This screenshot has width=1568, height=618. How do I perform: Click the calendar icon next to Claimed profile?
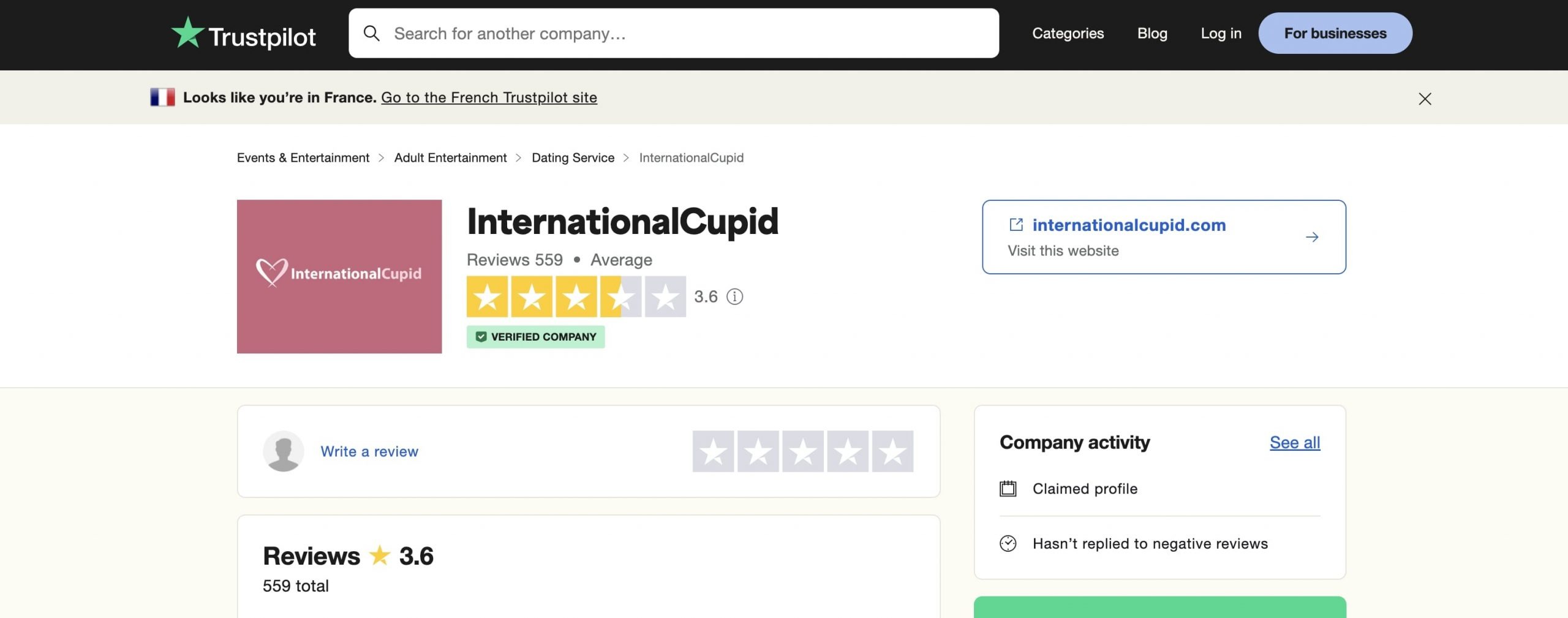[x=1006, y=488]
